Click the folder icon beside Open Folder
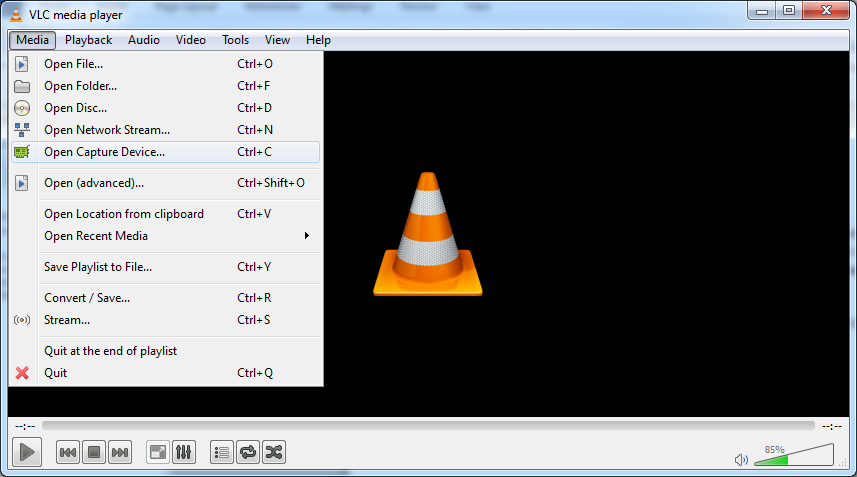Viewport: 857px width, 477px height. click(x=22, y=86)
